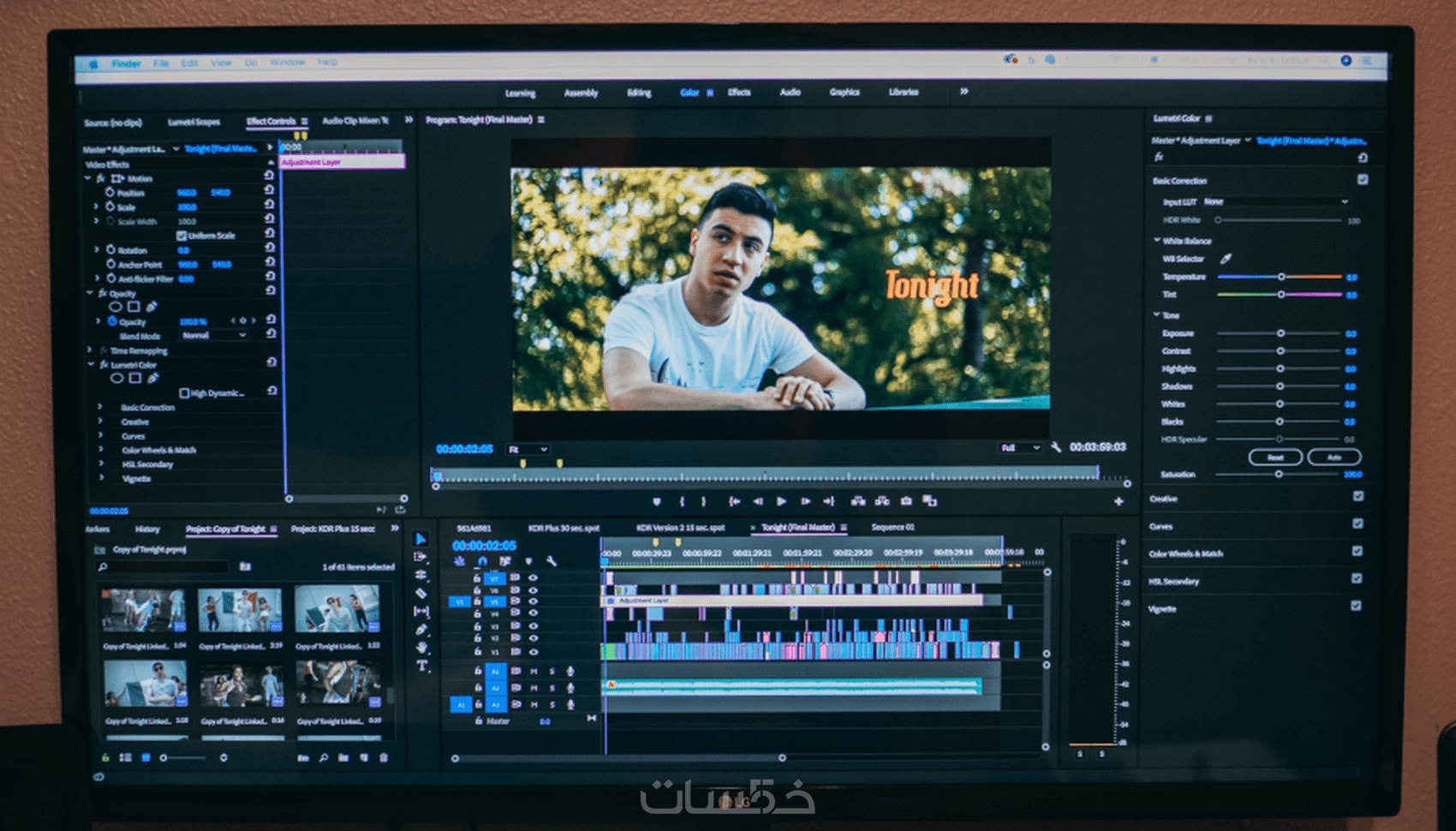Image resolution: width=1456 pixels, height=831 pixels.
Task: Open the Program monitor button editor plus
Action: click(1119, 501)
